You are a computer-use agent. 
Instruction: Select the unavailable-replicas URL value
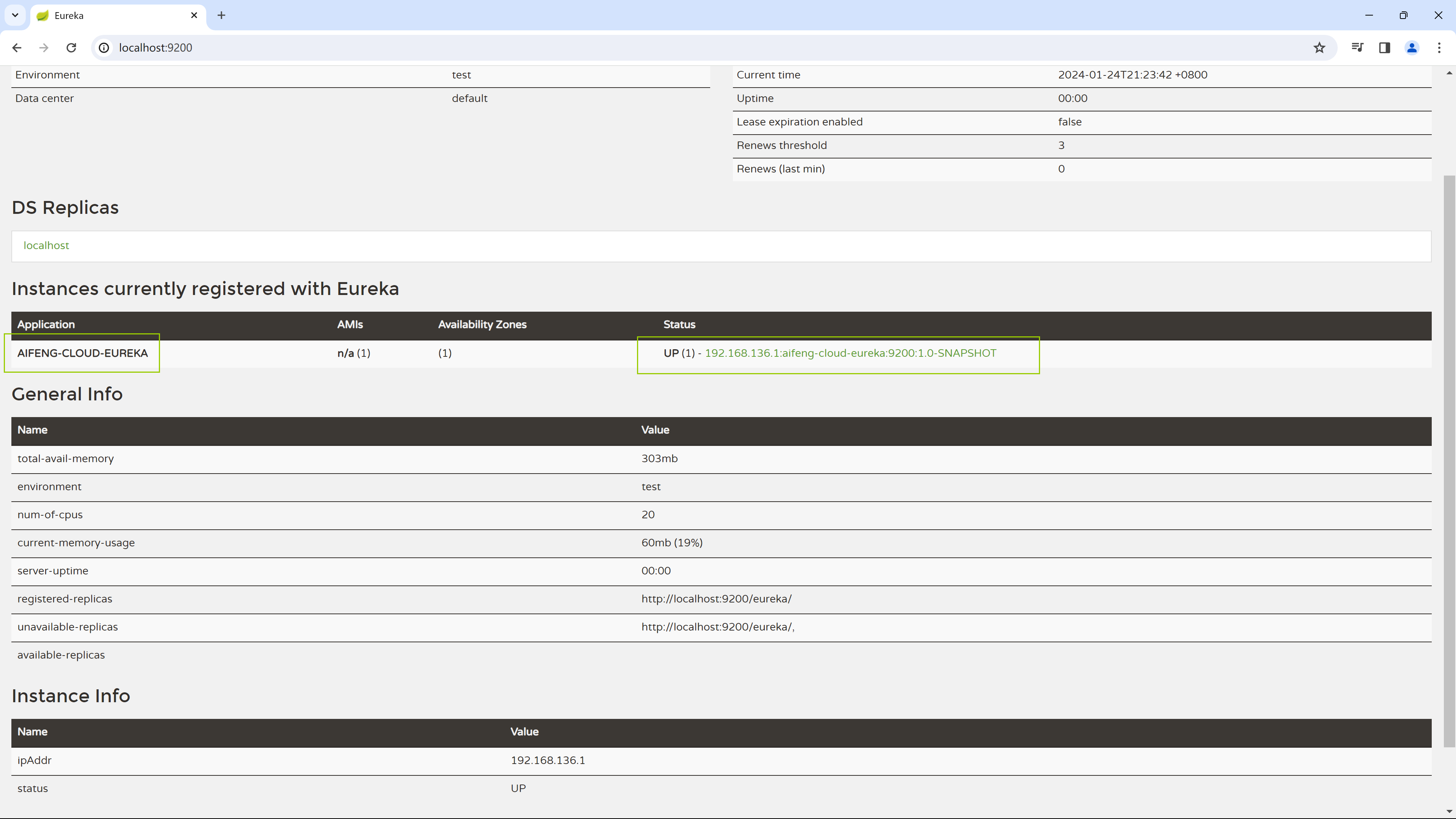pos(718,627)
